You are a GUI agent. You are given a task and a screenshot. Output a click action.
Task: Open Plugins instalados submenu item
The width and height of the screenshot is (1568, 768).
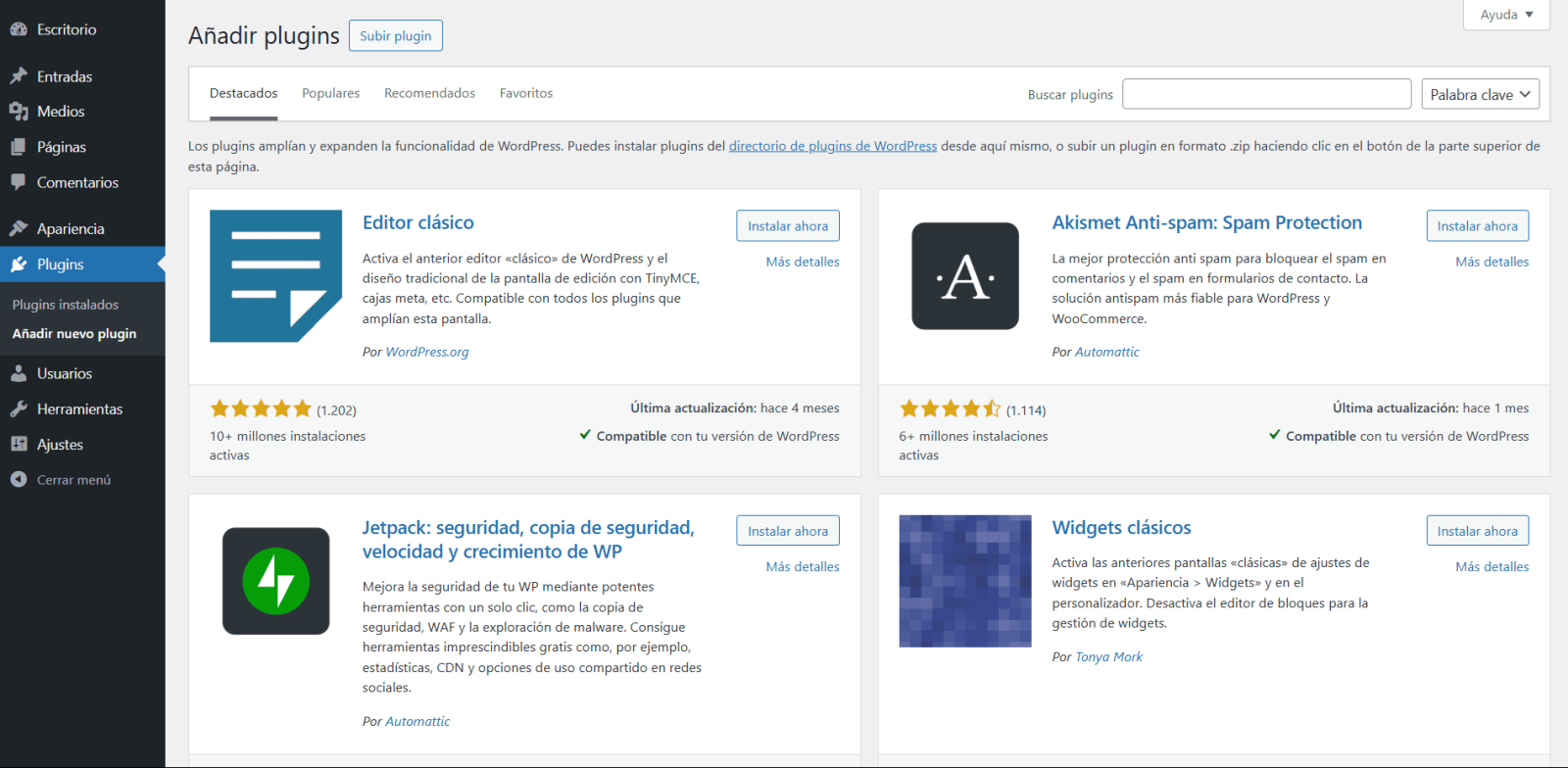coord(66,305)
